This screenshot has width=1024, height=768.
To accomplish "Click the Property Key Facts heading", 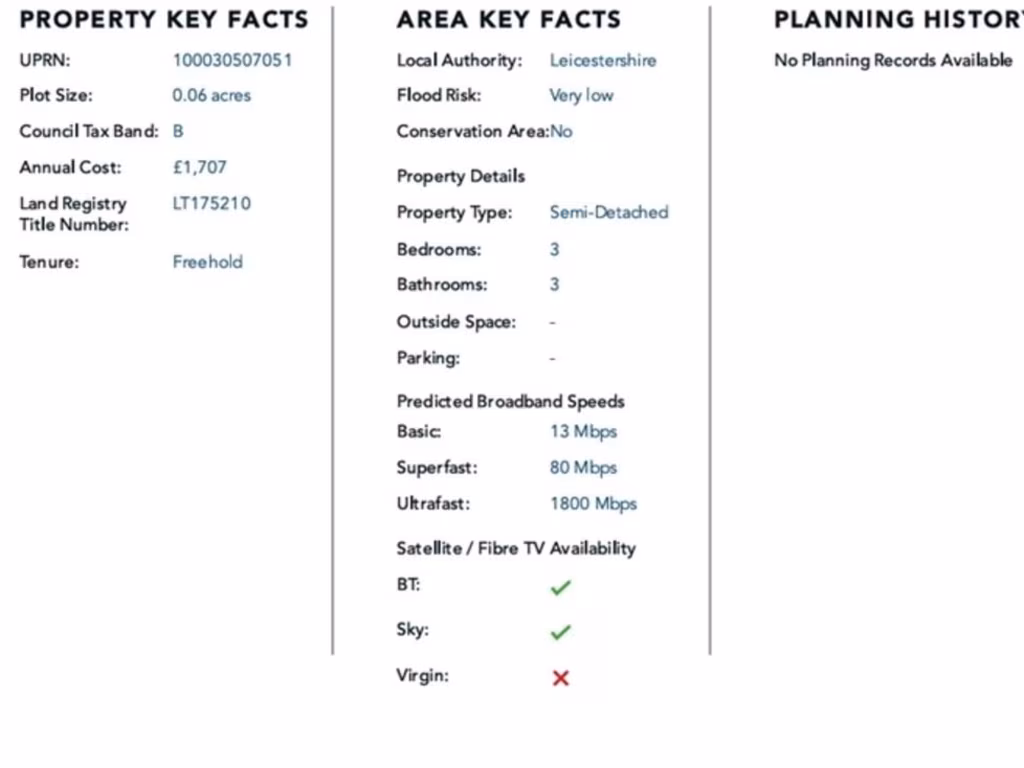I will 164,20.
